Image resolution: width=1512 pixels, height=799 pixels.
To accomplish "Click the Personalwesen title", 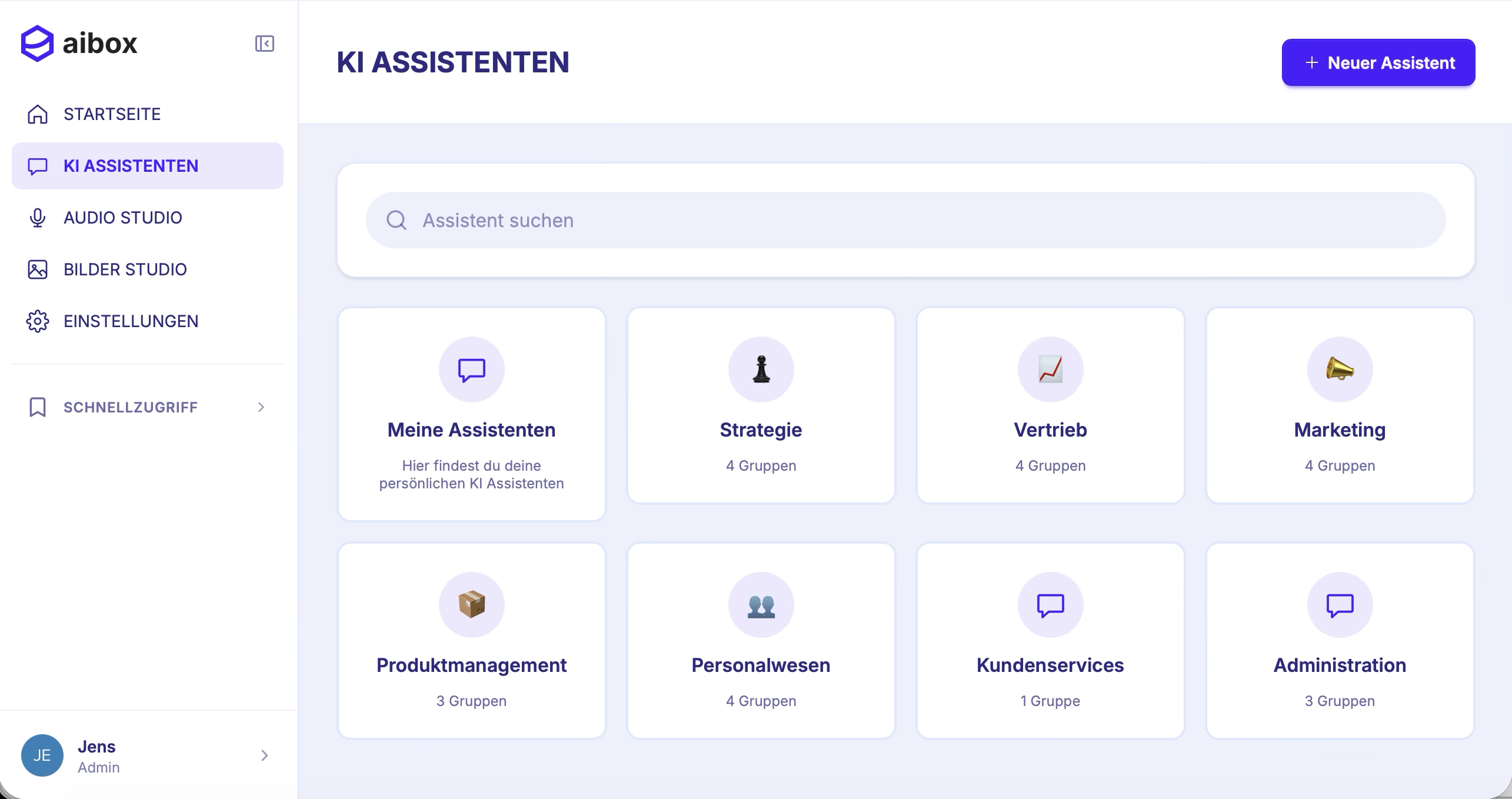I will click(x=761, y=665).
